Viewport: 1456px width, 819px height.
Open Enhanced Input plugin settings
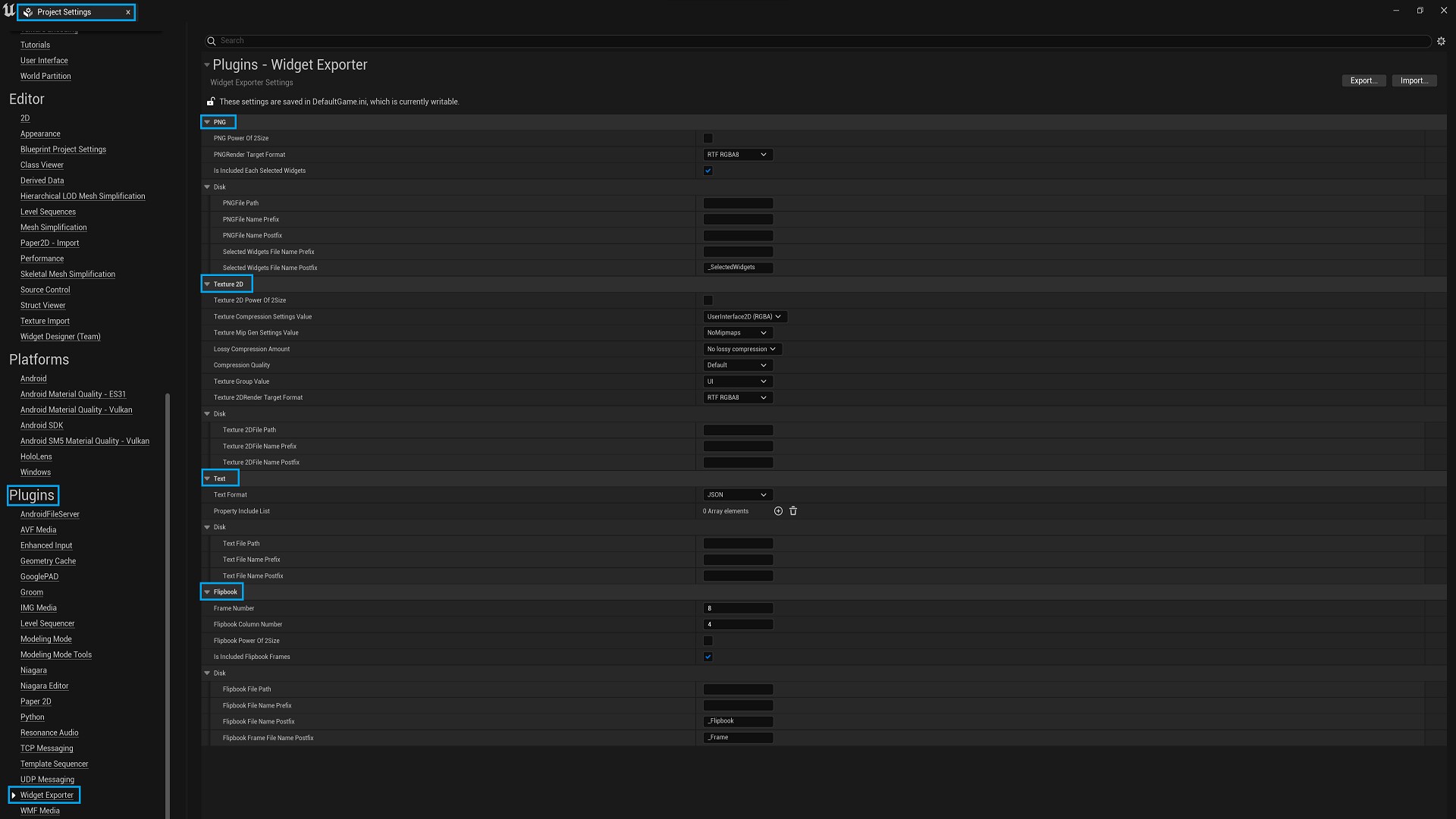tap(46, 544)
